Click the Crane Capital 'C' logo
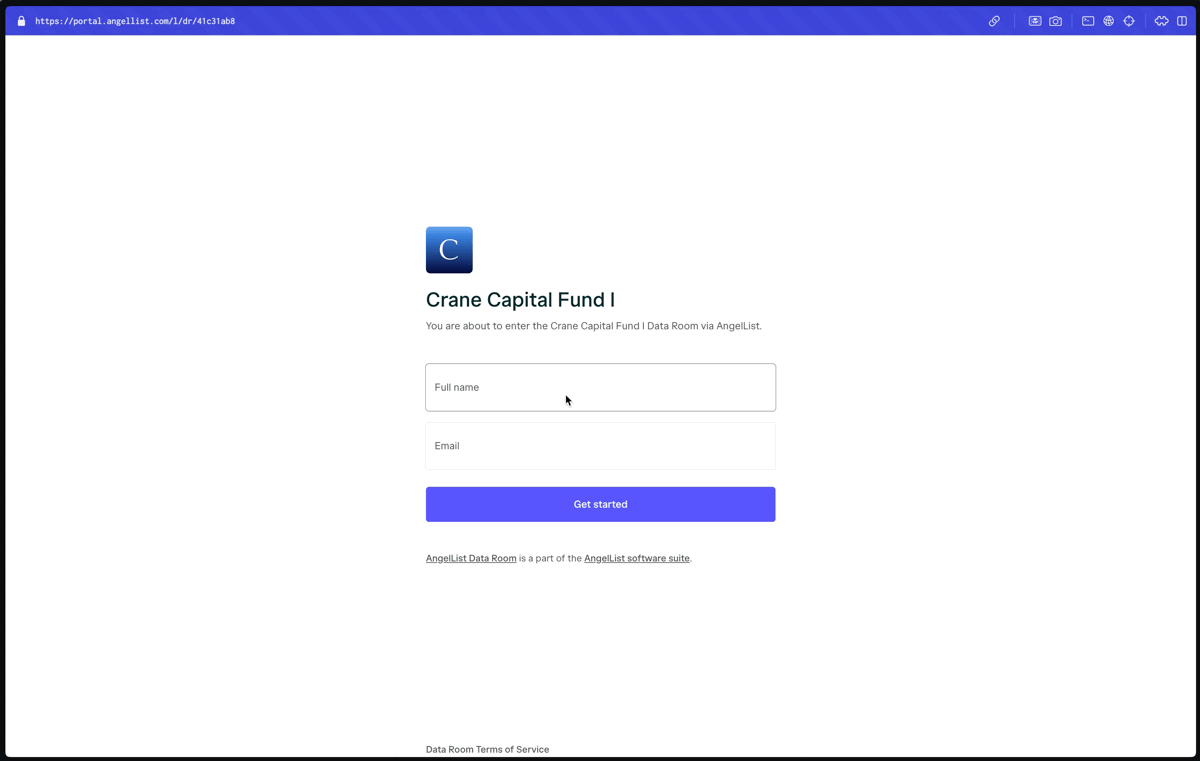Screen dimensions: 1200x761 coord(449,249)
